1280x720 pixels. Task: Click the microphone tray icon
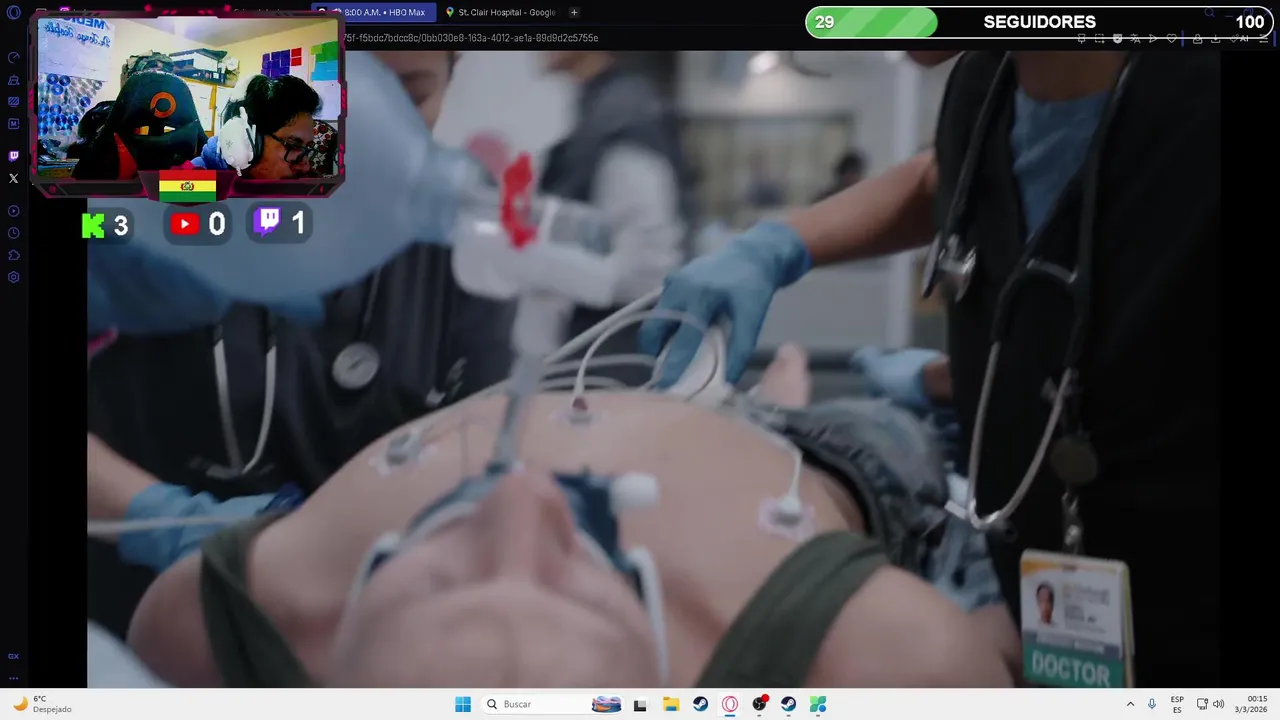(1152, 704)
